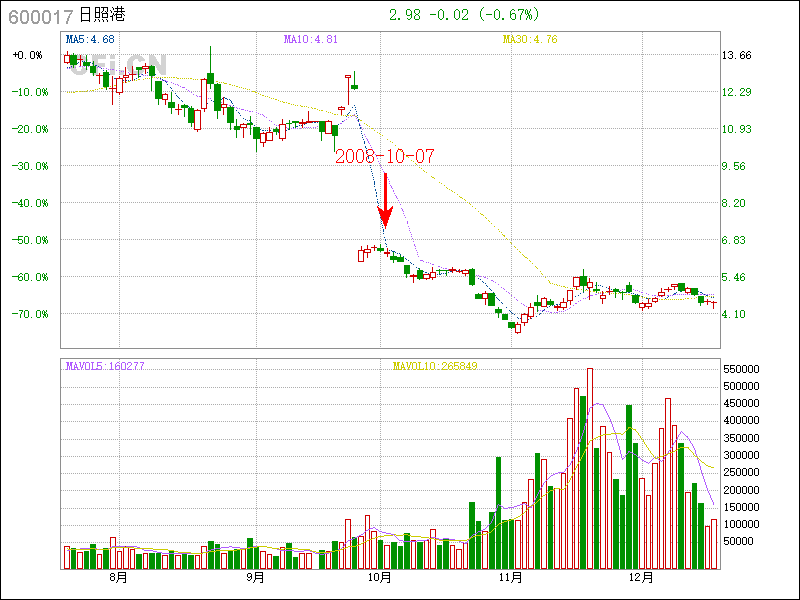The height and width of the screenshot is (600, 800).
Task: Select the MA30:4.76 indicator label
Action: [x=530, y=39]
